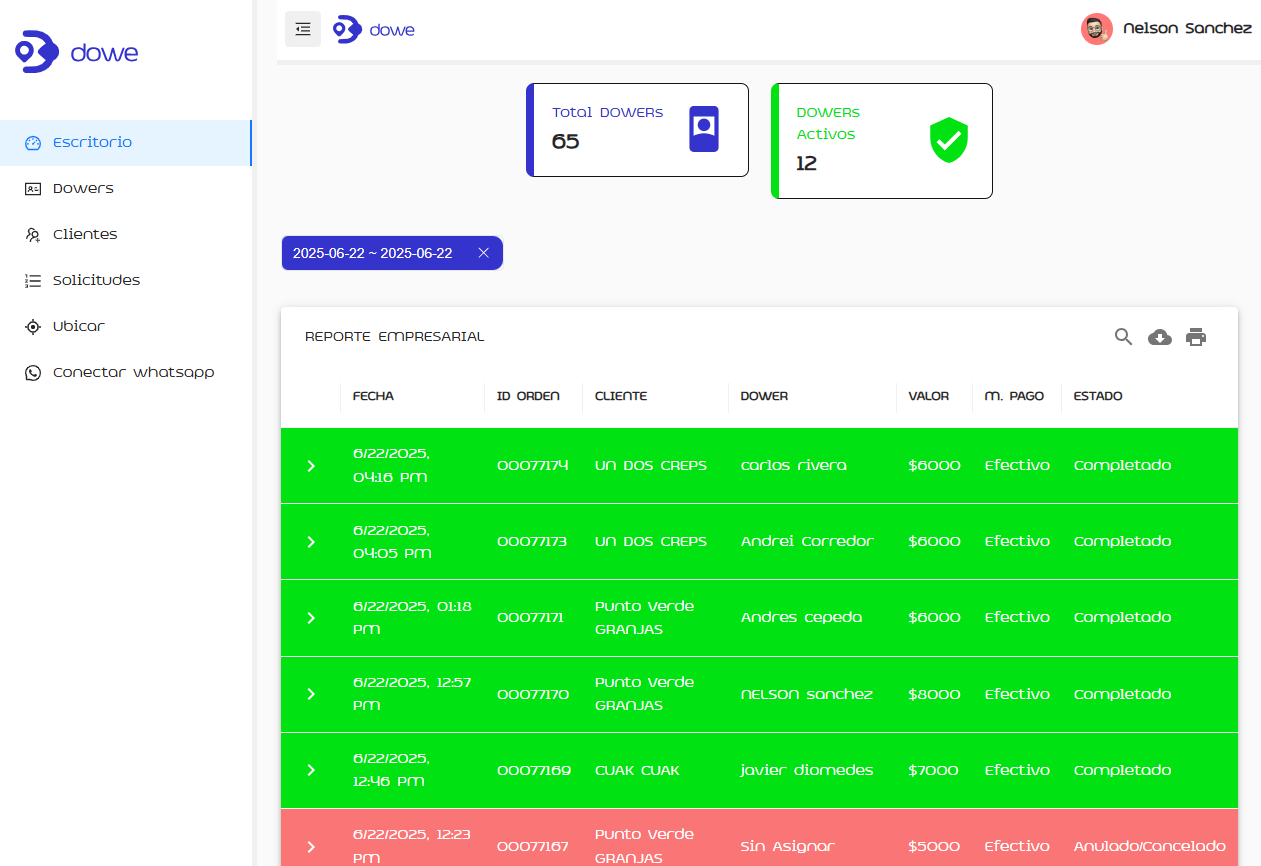Expand order 00077173 row details
Viewport: 1261px width, 866px height.
[311, 542]
